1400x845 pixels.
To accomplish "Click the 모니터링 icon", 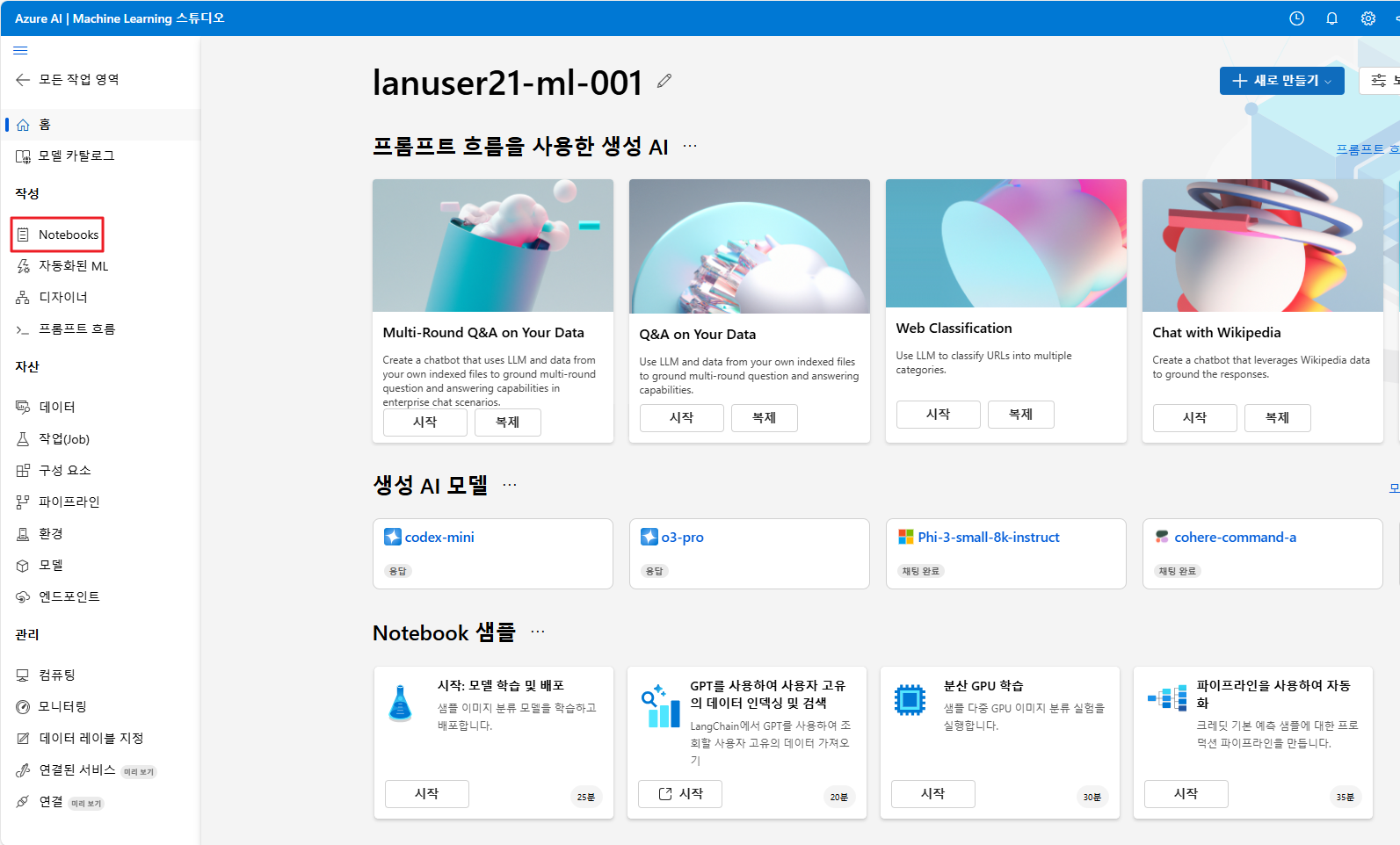I will (x=23, y=706).
